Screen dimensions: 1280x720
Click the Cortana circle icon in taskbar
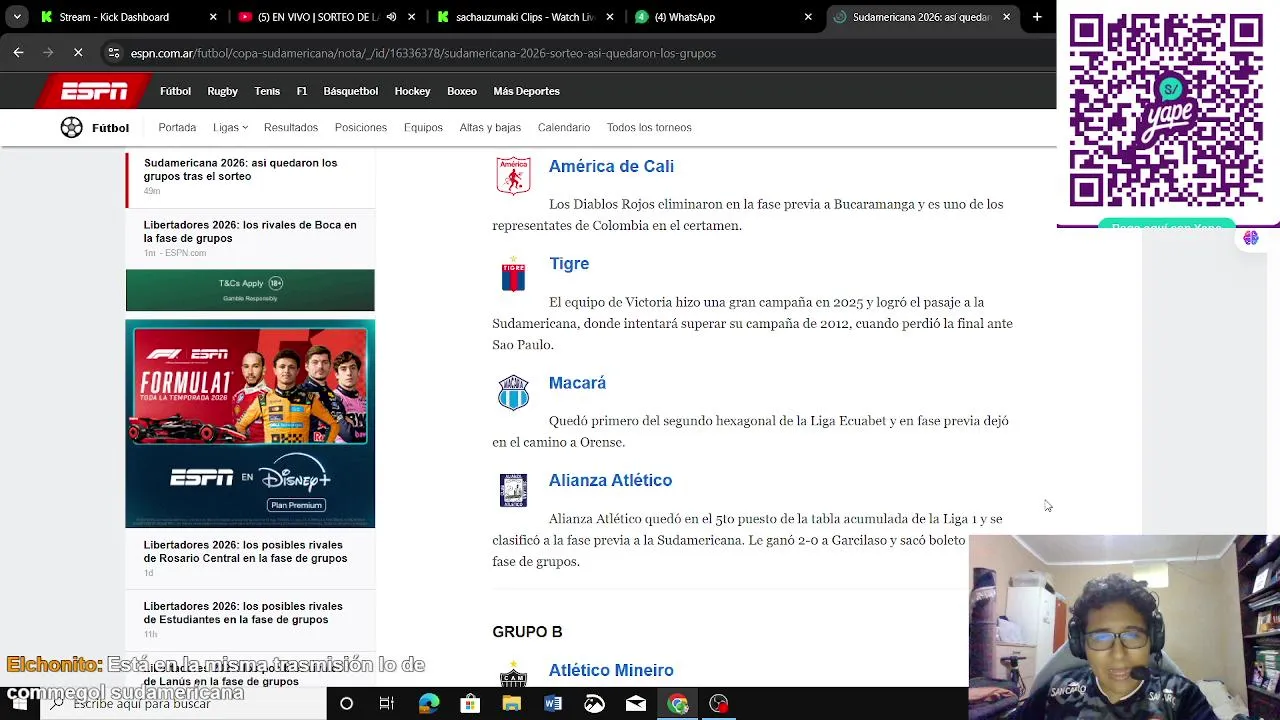click(x=346, y=704)
